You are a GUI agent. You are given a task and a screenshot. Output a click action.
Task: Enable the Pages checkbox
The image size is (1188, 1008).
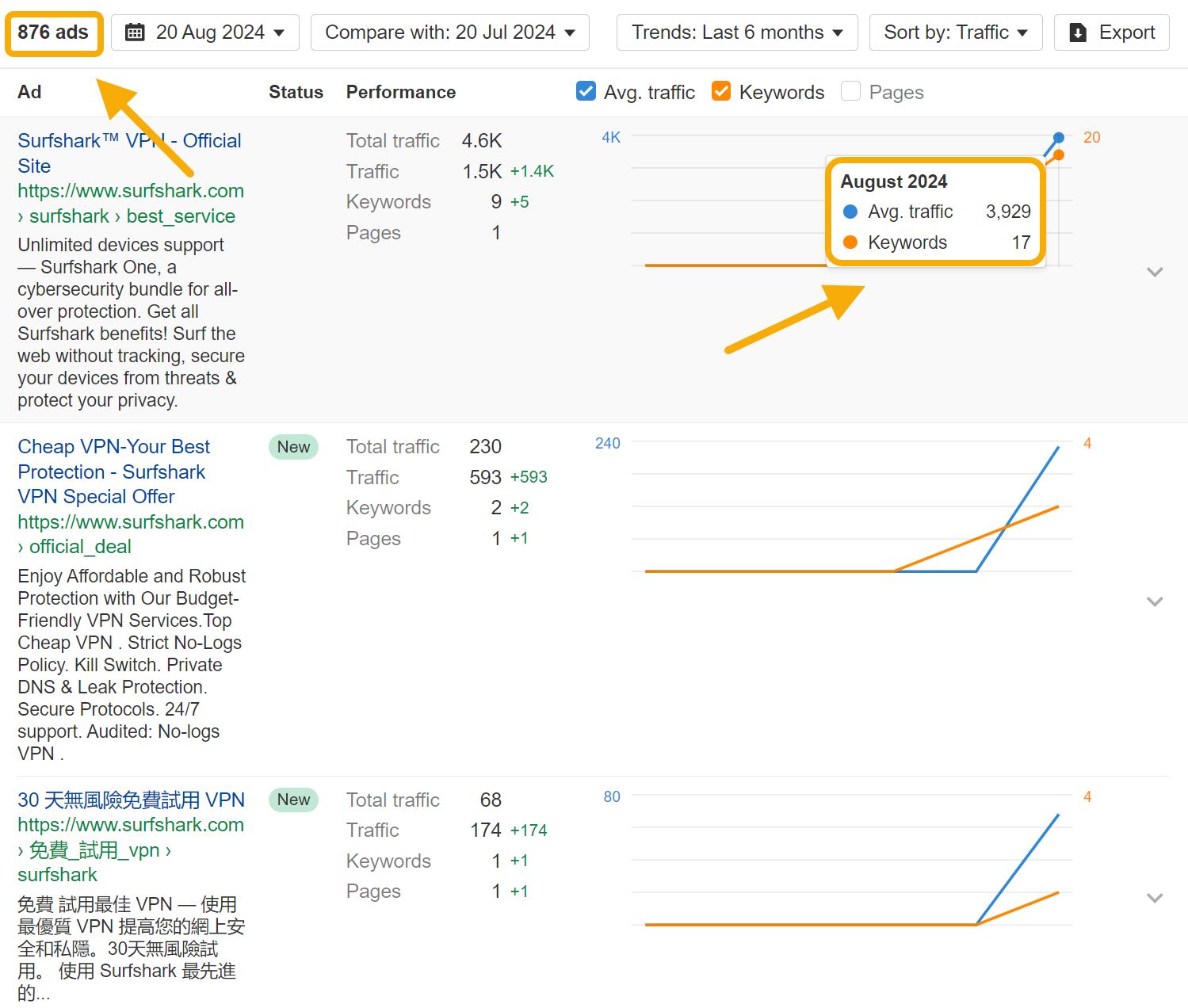coord(850,91)
